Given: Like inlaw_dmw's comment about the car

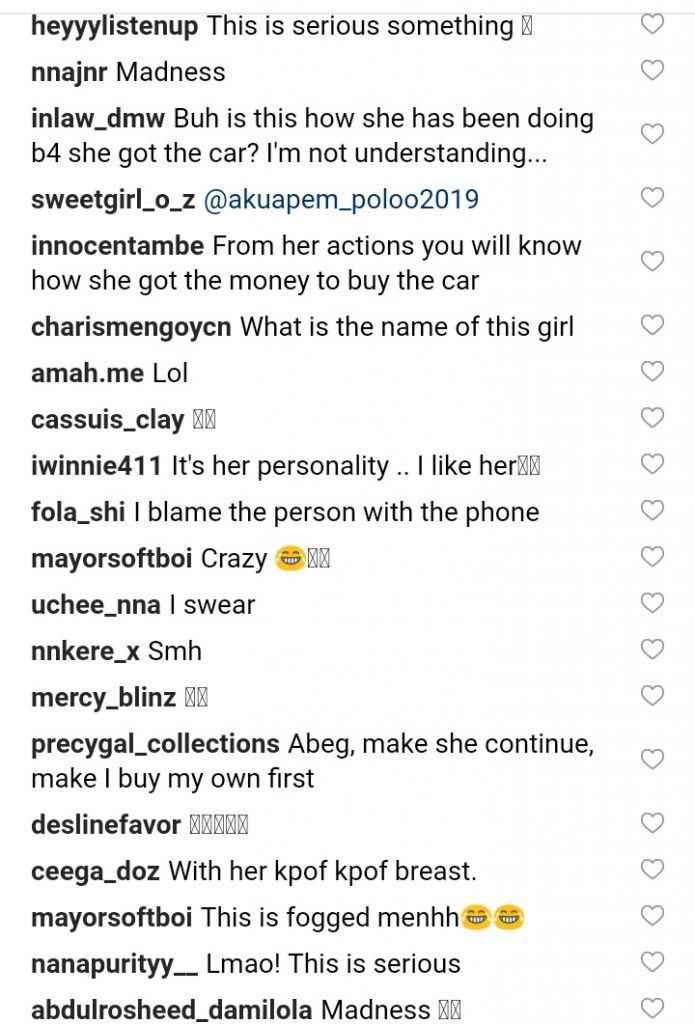Looking at the screenshot, I should [x=652, y=134].
